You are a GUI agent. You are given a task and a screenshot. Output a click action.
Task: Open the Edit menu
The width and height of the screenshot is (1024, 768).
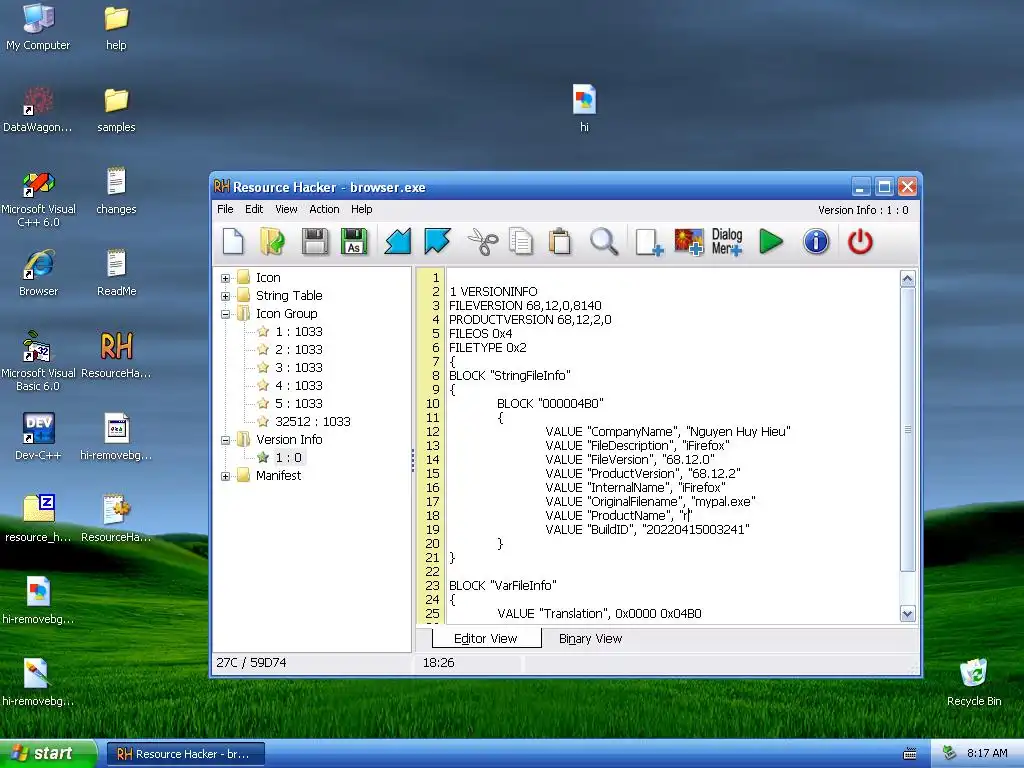[254, 209]
